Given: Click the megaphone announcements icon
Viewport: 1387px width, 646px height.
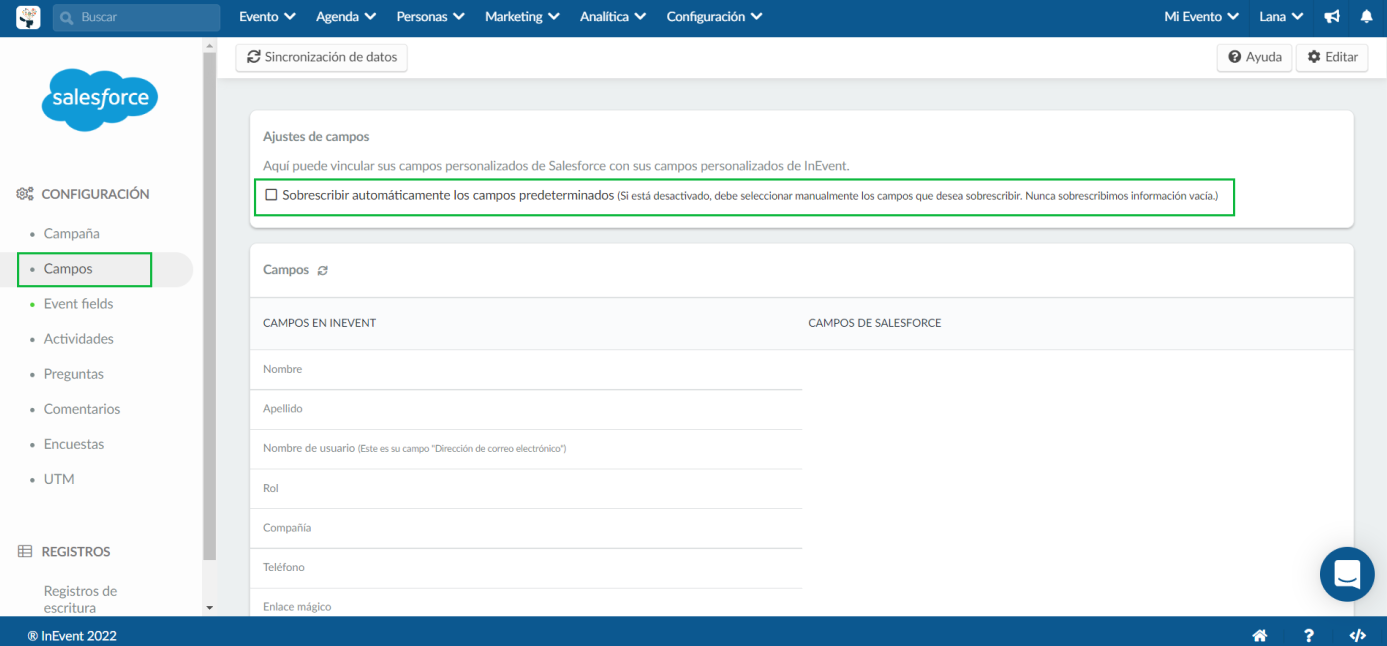Looking at the screenshot, I should (1332, 17).
